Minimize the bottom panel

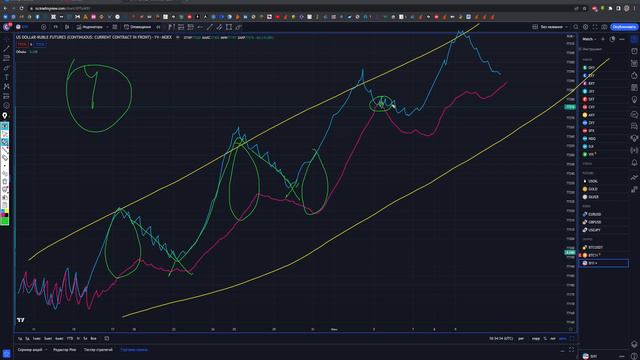click(x=562, y=351)
